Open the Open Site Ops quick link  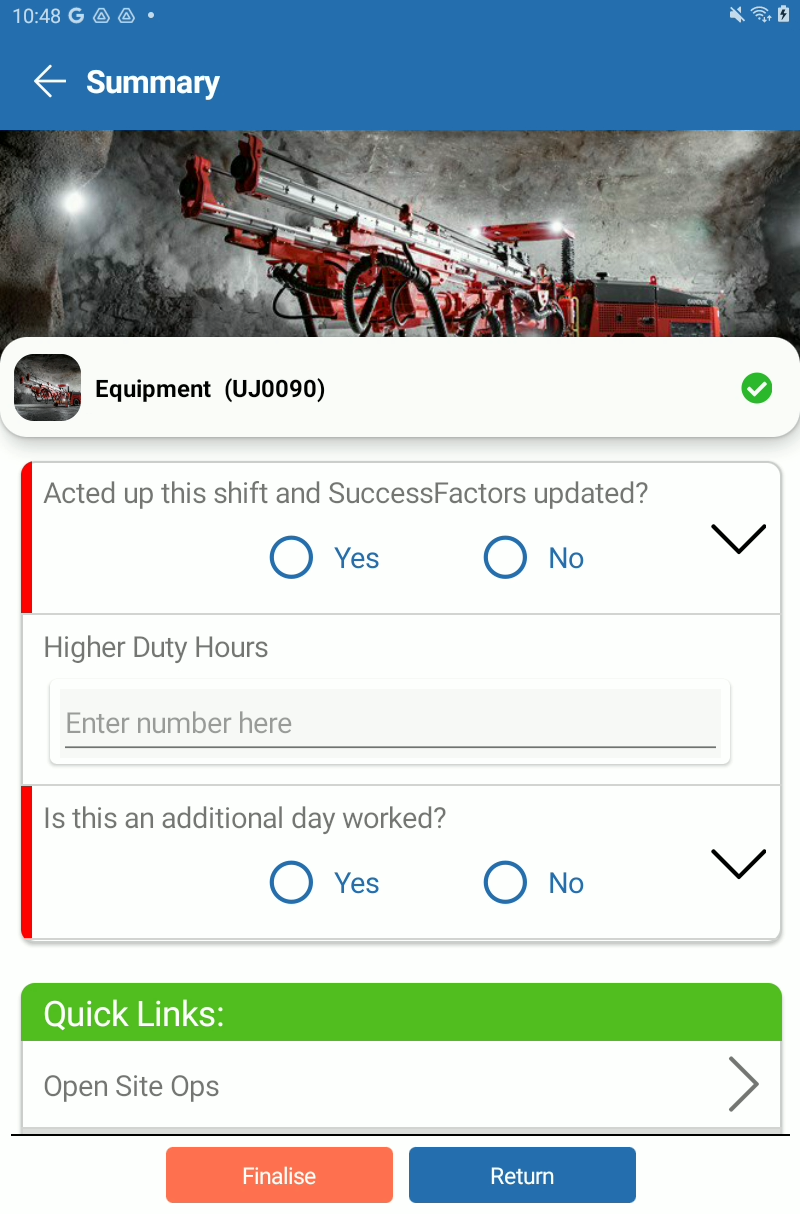[401, 1085]
